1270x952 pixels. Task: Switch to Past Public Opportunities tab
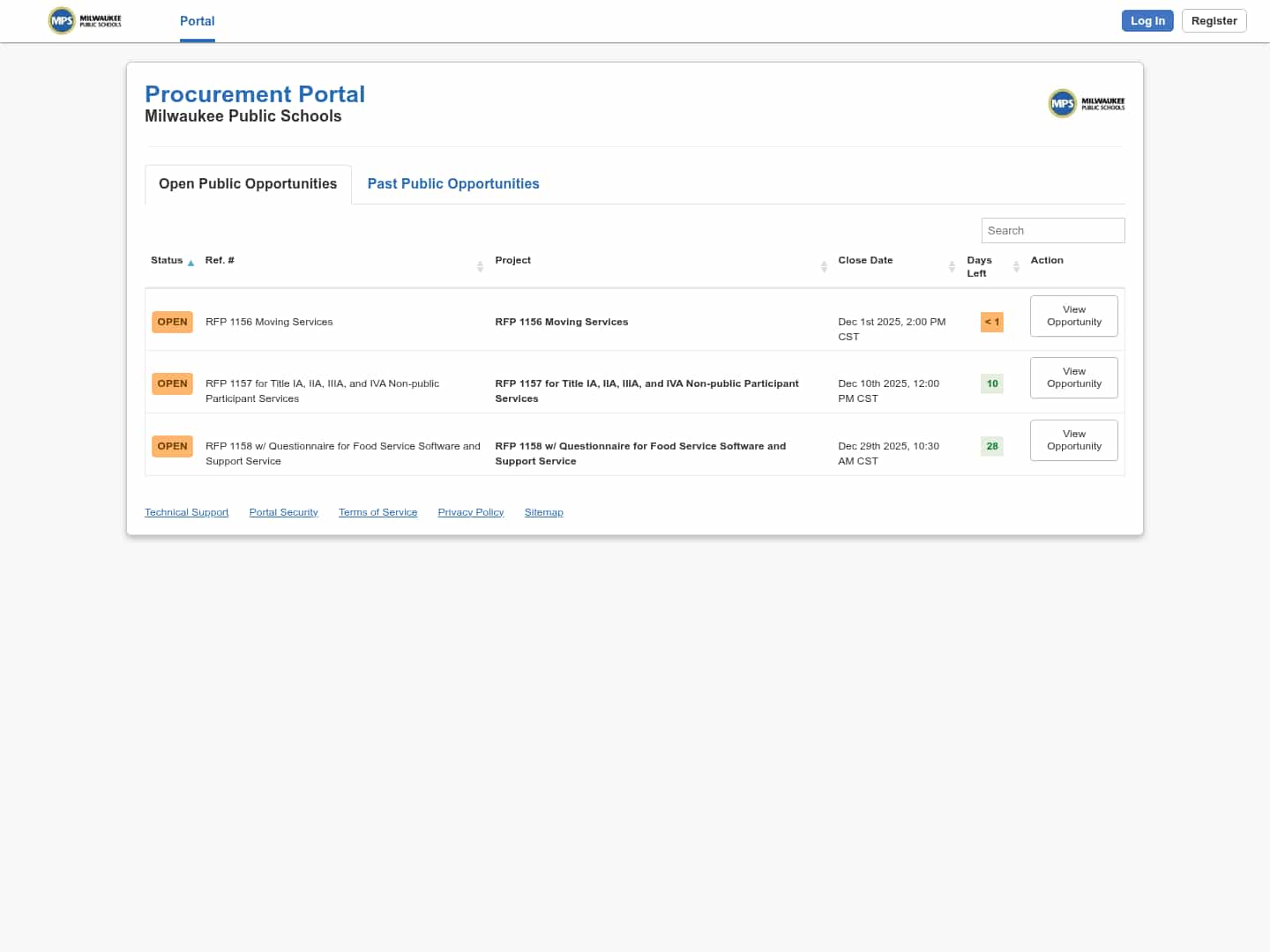(x=453, y=183)
